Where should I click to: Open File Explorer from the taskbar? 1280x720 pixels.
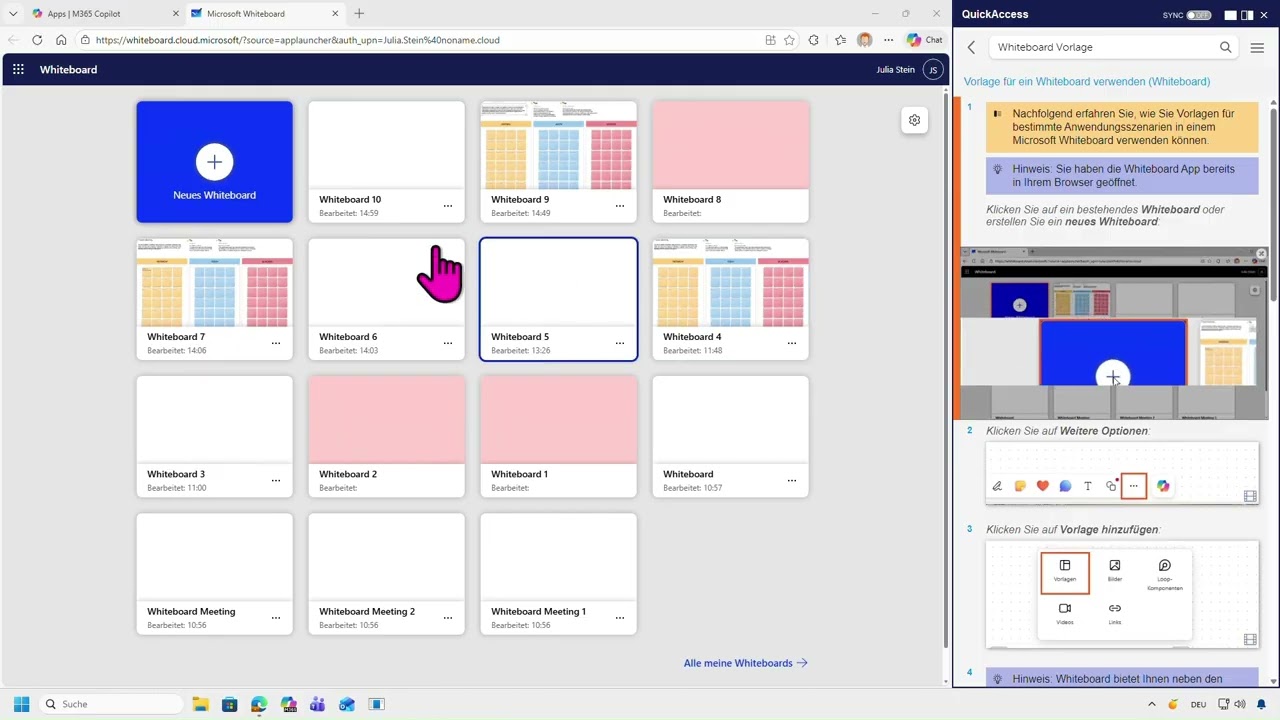200,704
